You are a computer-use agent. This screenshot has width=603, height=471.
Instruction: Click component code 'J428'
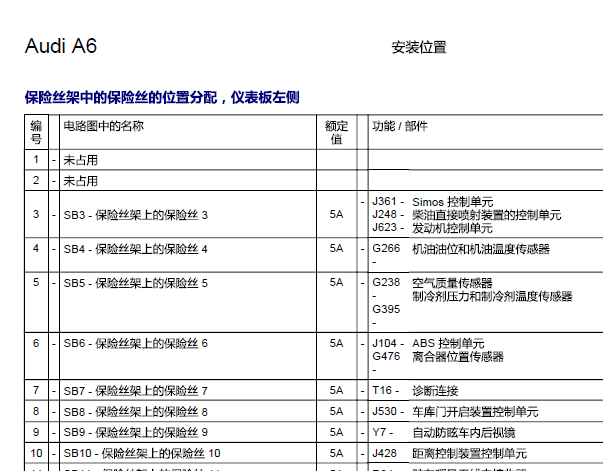pyautogui.click(x=384, y=453)
